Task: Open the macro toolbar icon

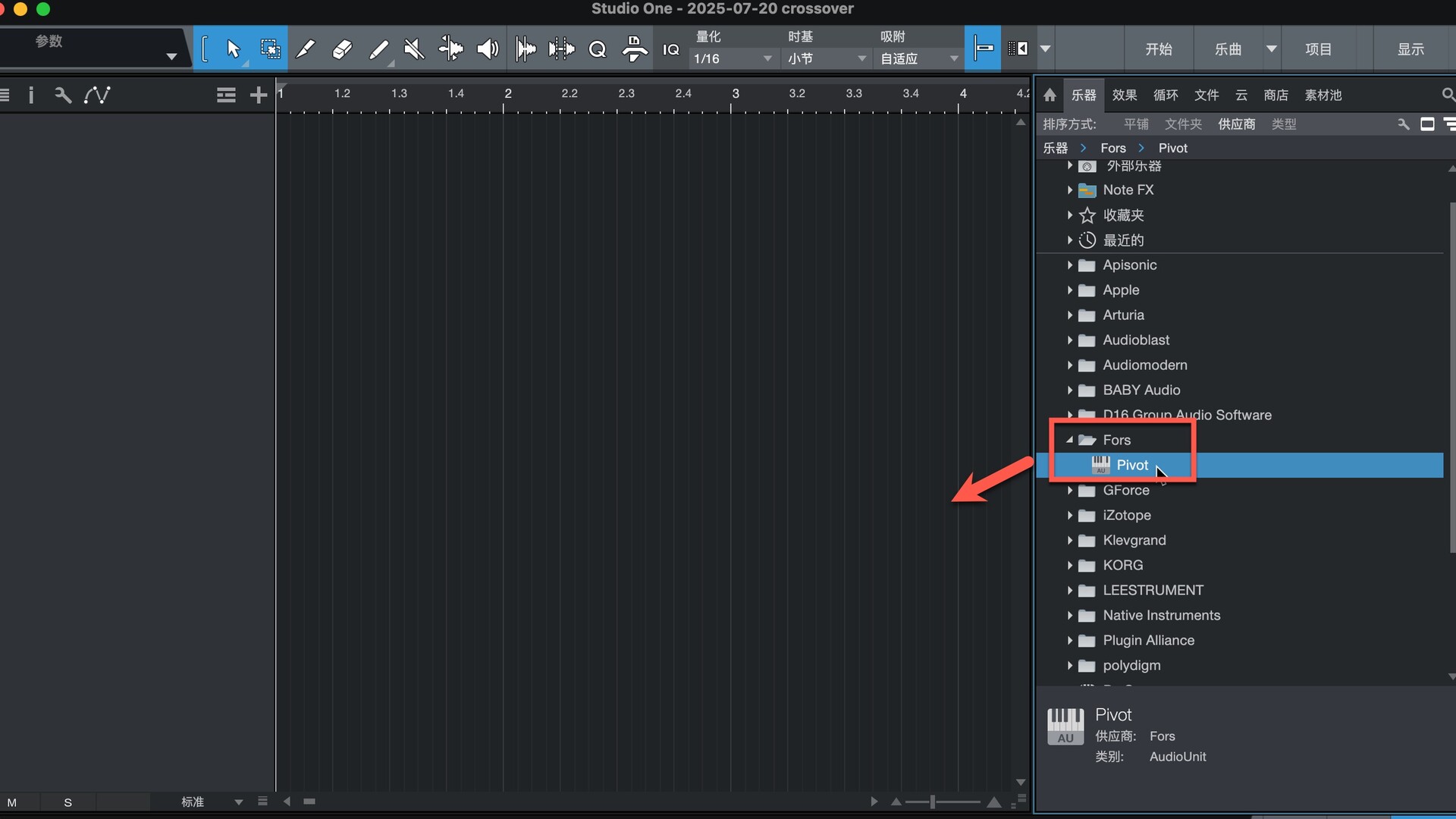Action: (635, 49)
